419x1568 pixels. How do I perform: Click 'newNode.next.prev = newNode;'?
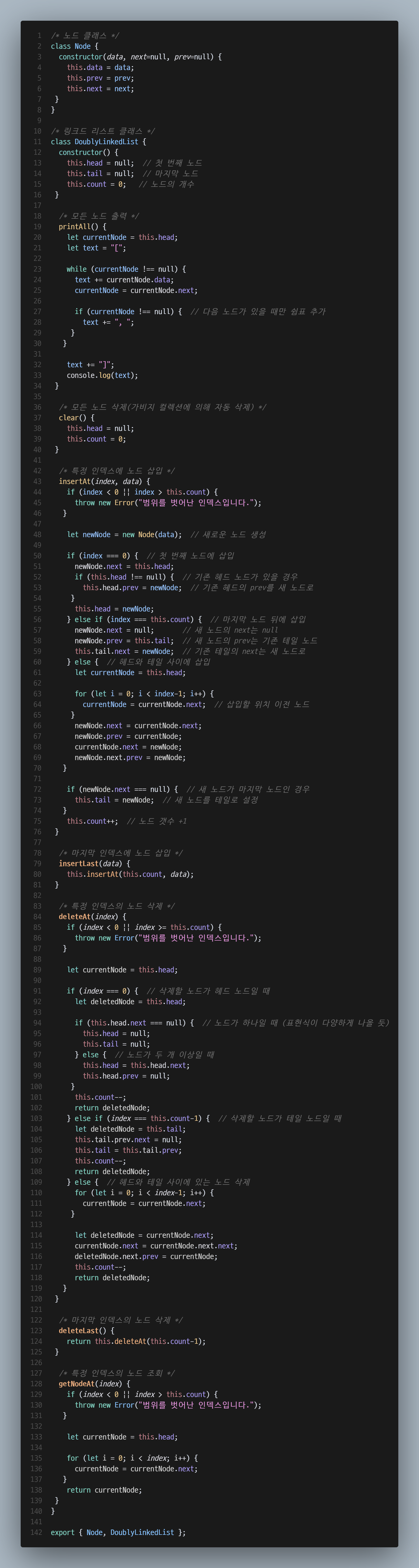click(130, 758)
